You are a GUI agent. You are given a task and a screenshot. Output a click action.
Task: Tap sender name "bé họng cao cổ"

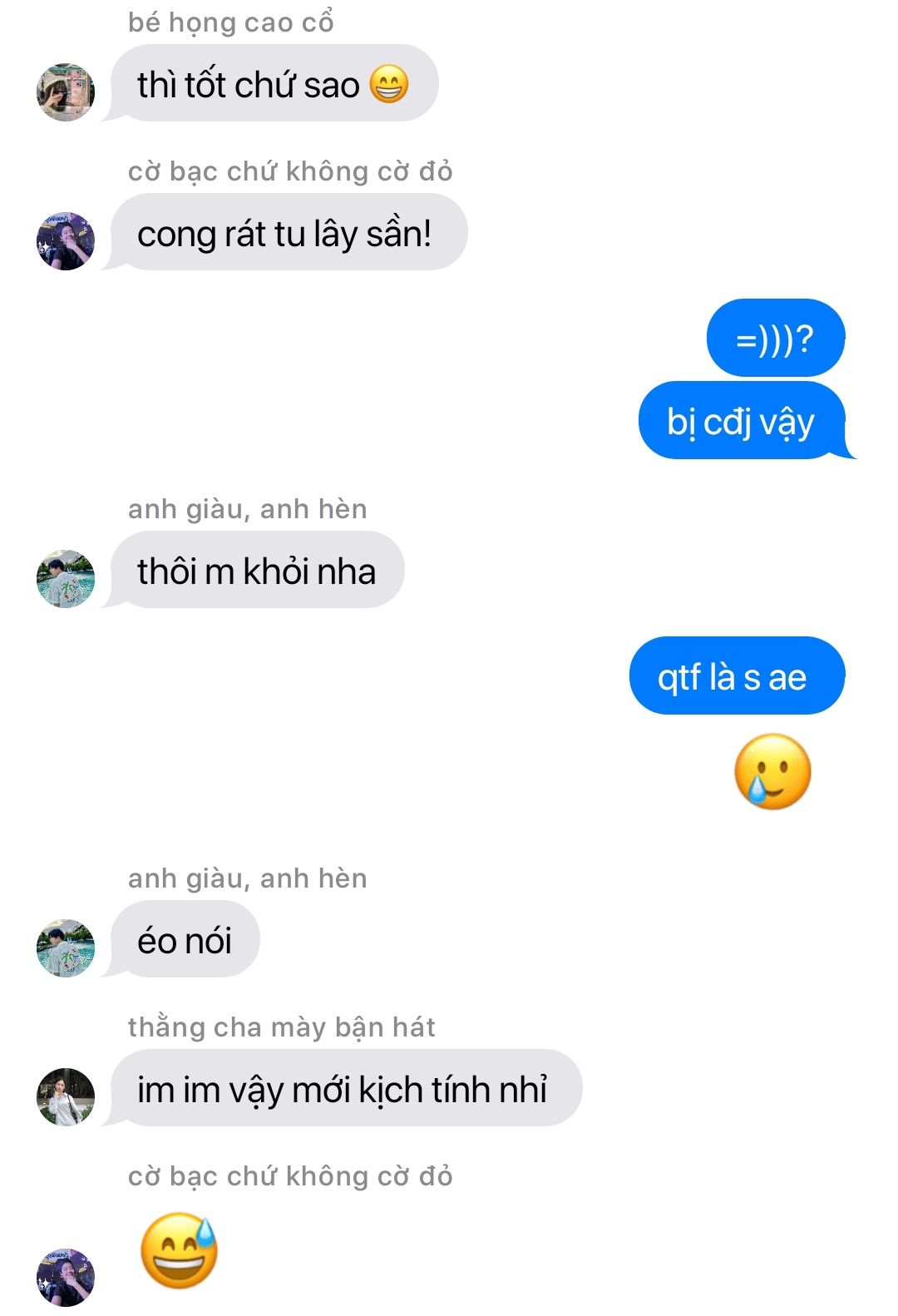click(x=231, y=22)
